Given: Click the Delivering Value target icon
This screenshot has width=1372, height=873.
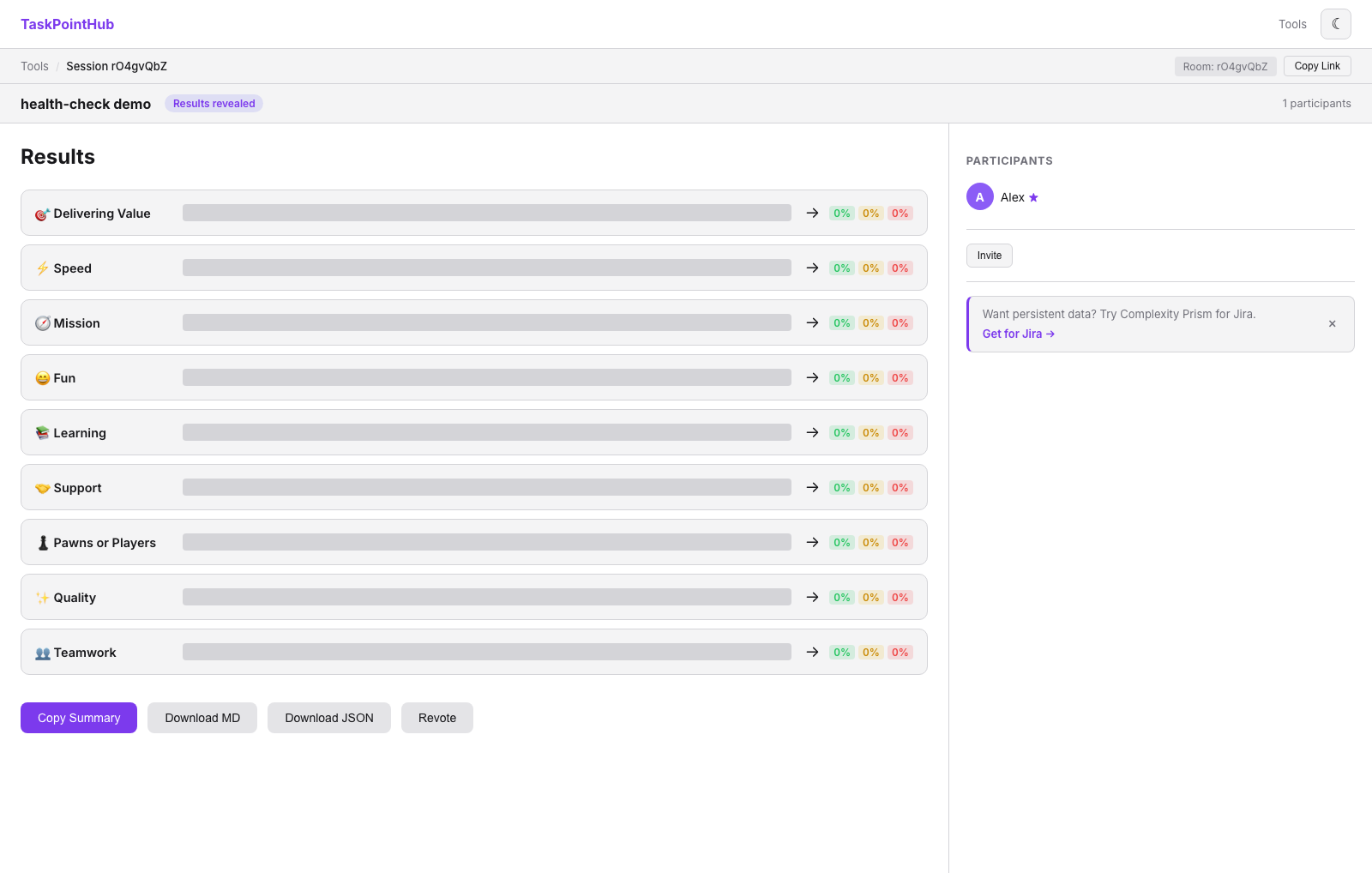Looking at the screenshot, I should pos(42,214).
